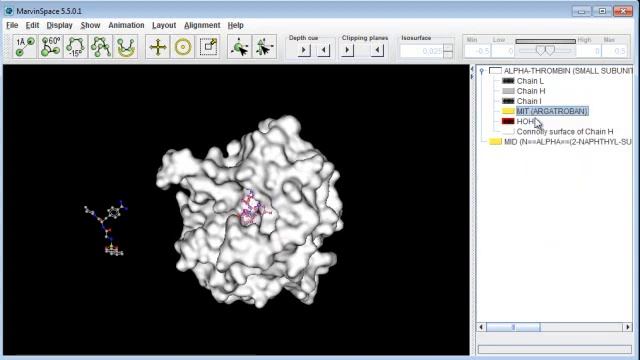Click the MID yellow color swatch
Image resolution: width=640 pixels, height=360 pixels.
496,142
